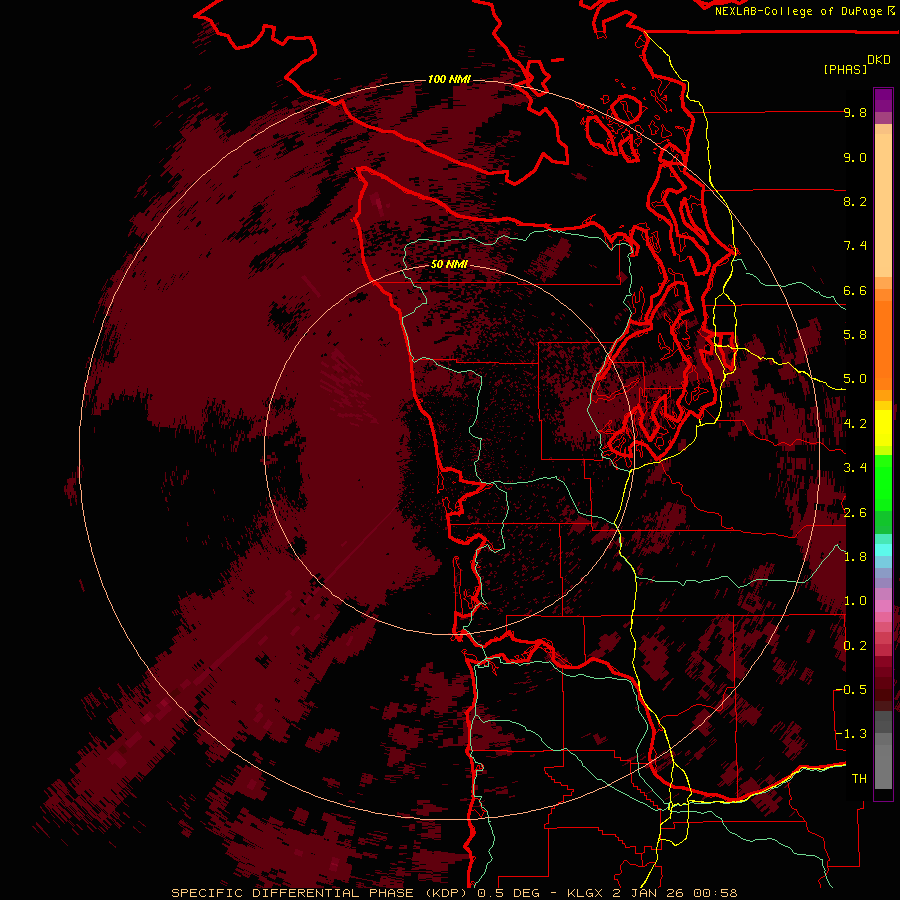Select the 0.2 scale value
Image resolution: width=900 pixels, height=900 pixels.
point(855,646)
